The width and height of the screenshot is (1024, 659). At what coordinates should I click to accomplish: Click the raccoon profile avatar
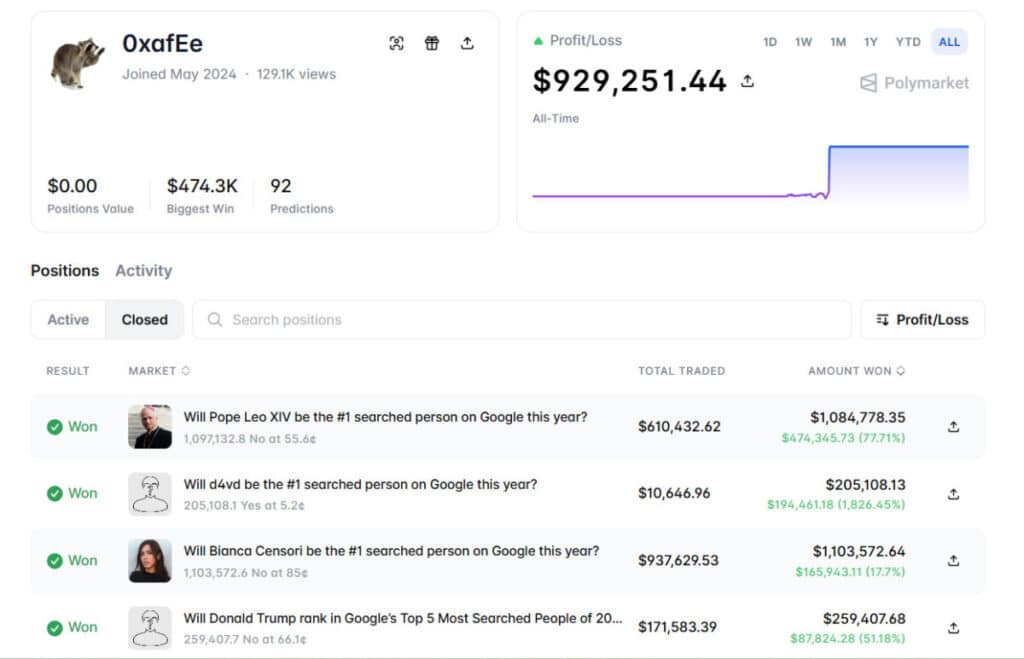pos(78,62)
